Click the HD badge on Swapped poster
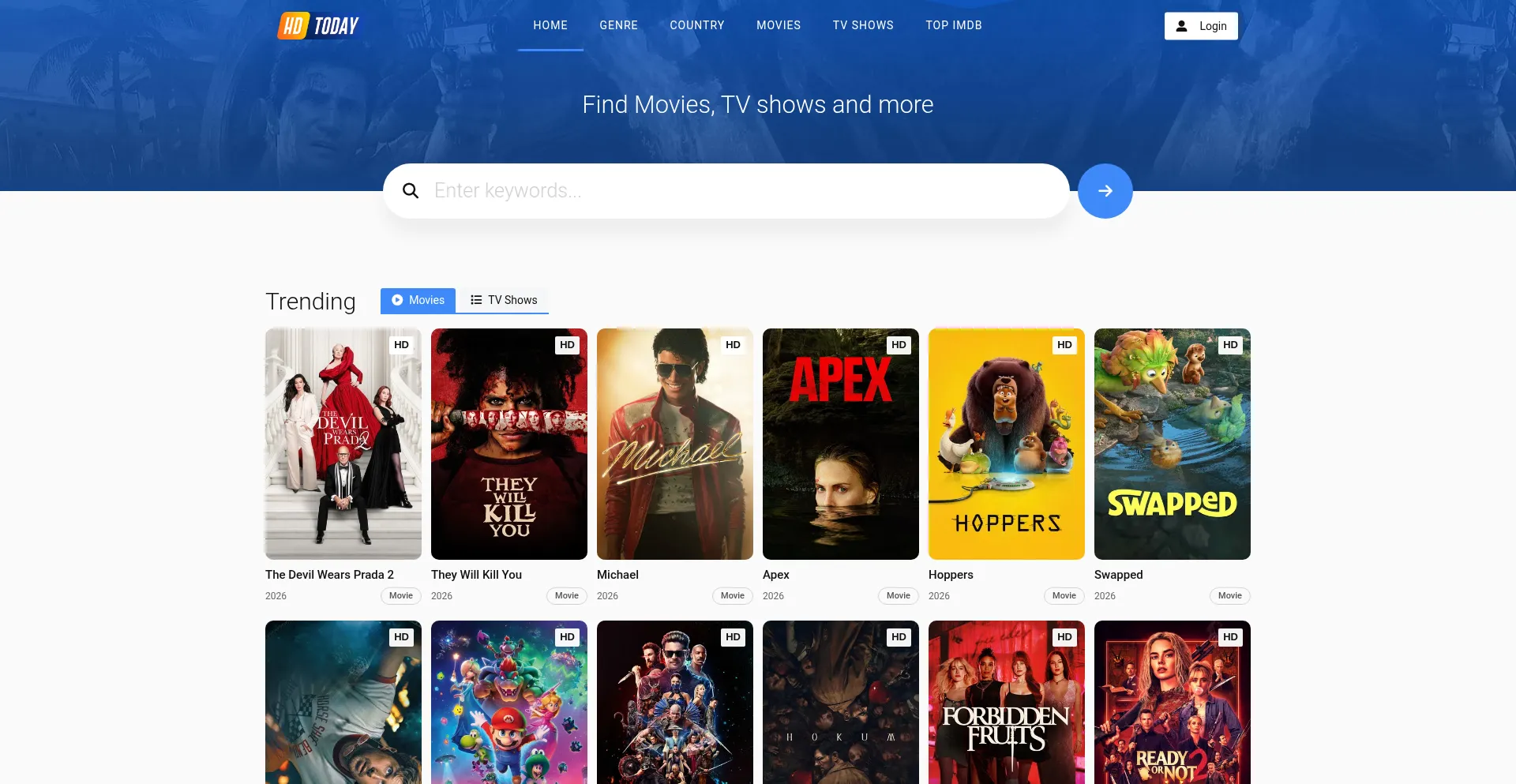This screenshot has height=784, width=1516. pos(1230,345)
